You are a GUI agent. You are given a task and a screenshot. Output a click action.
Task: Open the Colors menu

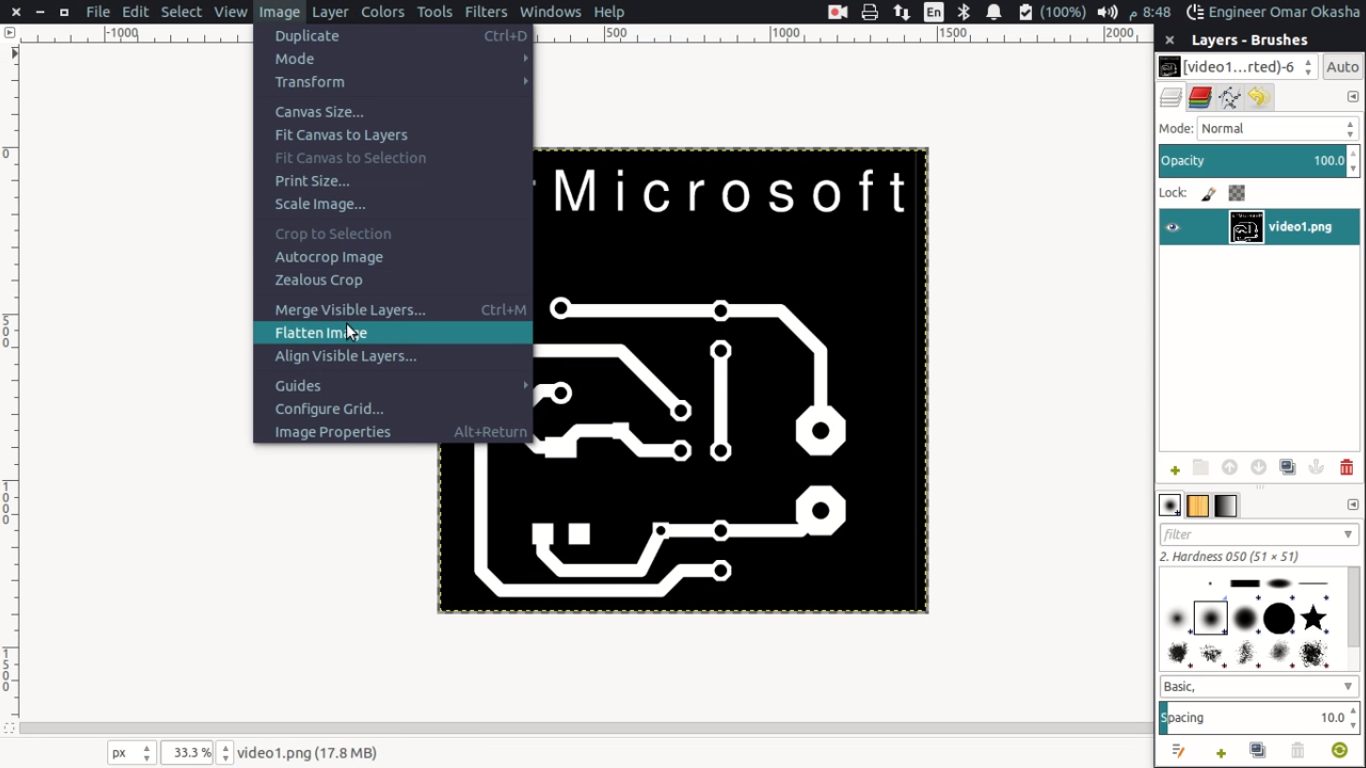tap(383, 12)
